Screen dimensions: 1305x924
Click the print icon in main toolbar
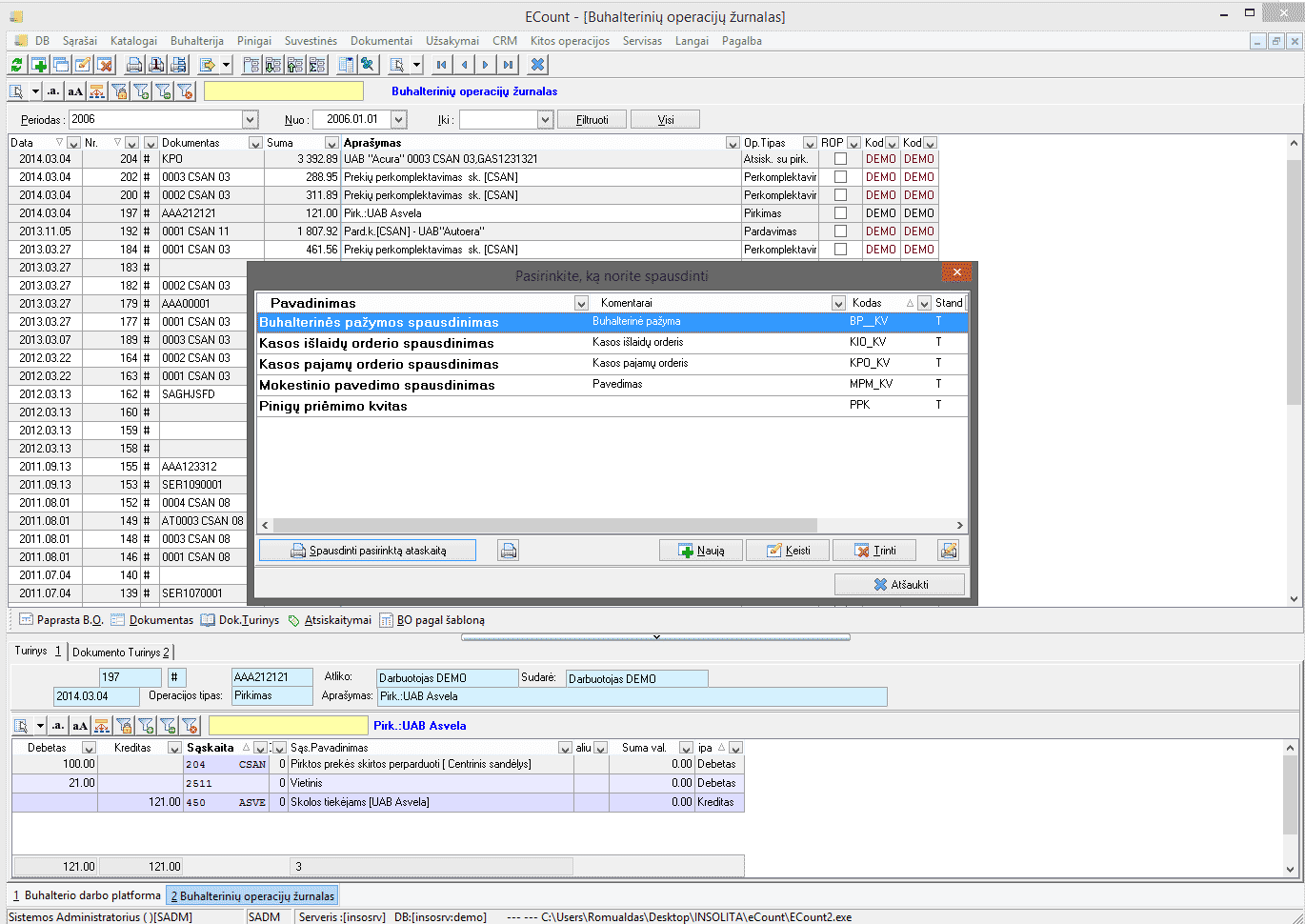(x=134, y=65)
